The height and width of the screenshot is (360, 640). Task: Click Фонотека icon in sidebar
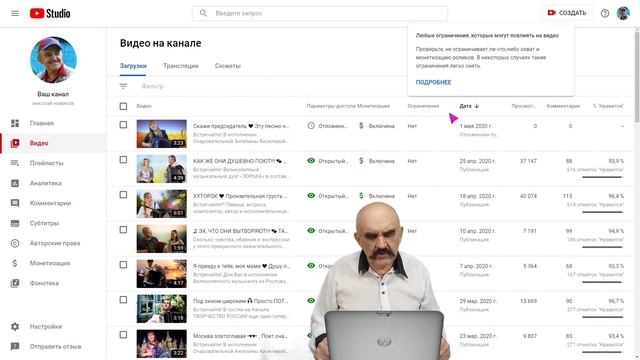tap(15, 283)
